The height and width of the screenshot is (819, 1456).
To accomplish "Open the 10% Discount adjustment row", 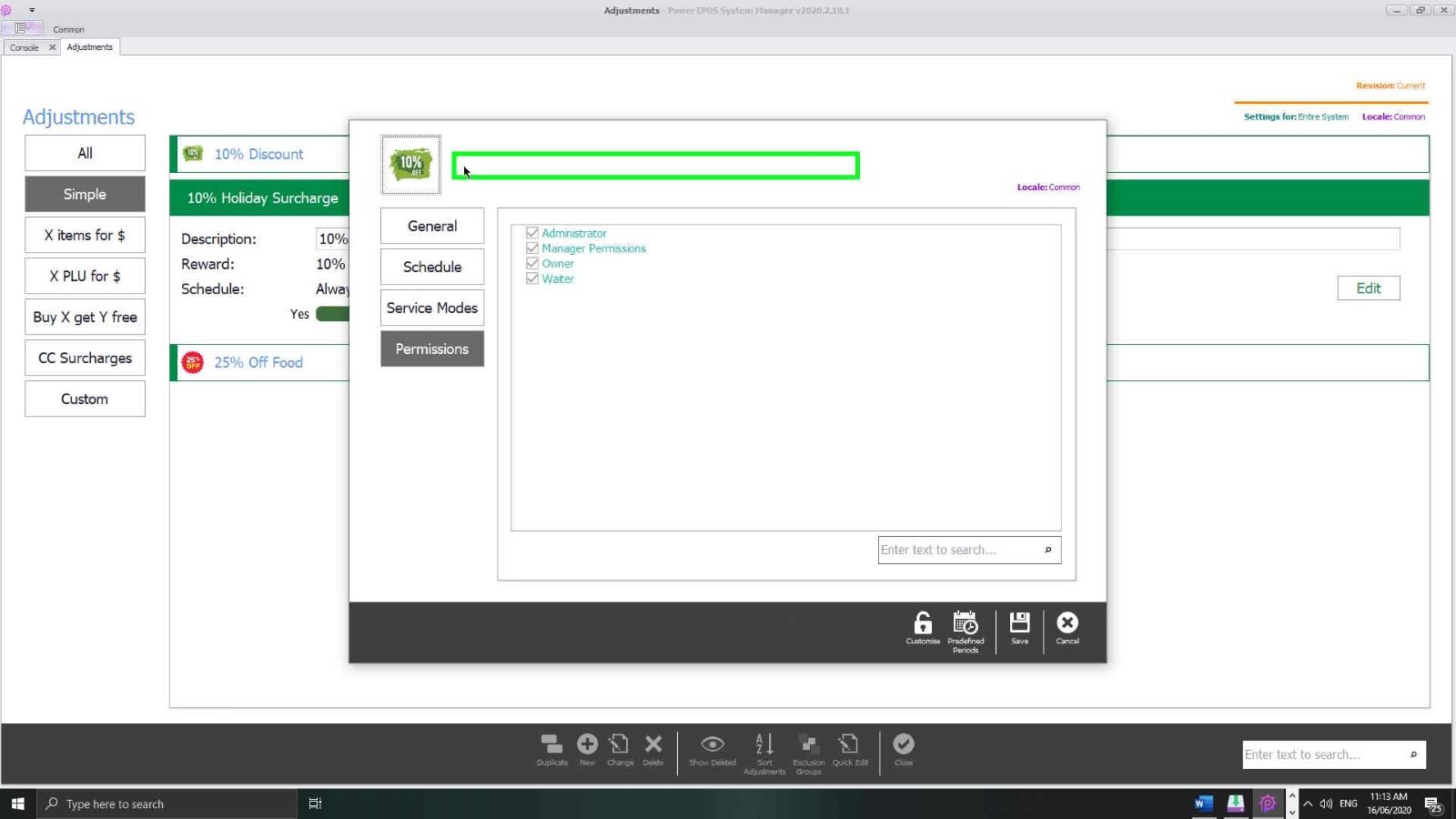I will pyautogui.click(x=260, y=154).
